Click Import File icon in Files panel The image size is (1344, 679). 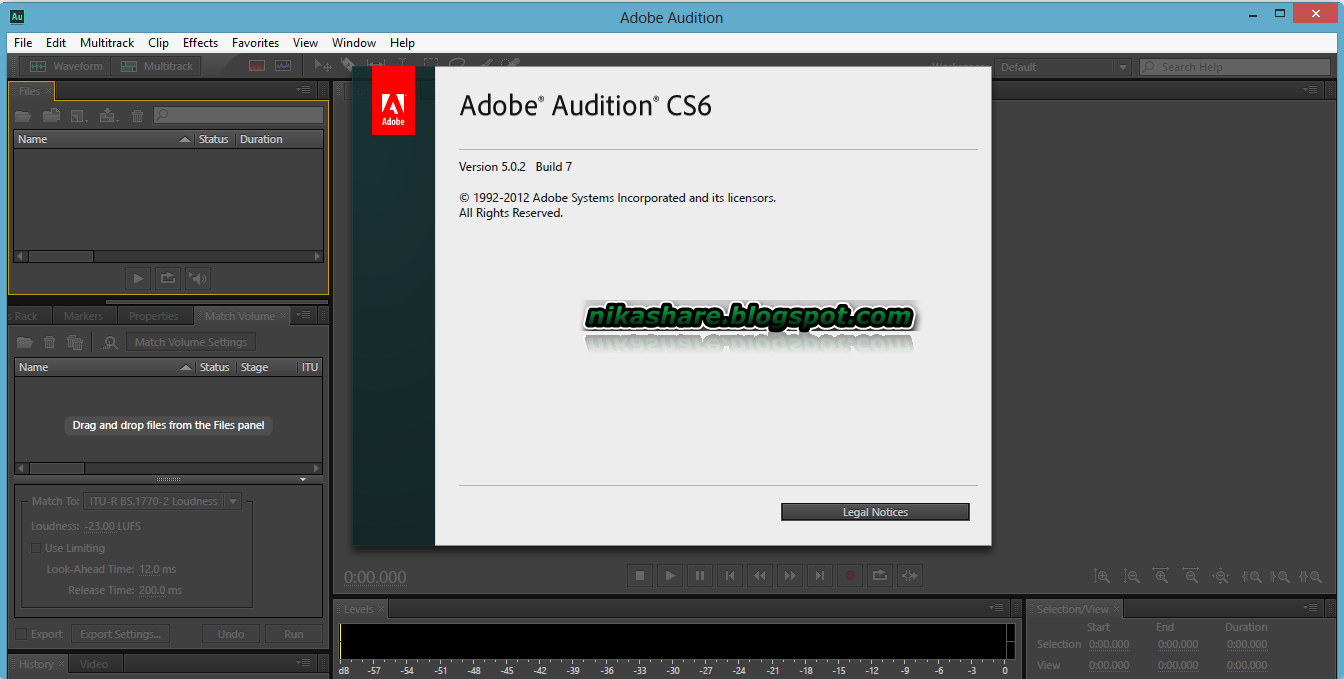(51, 116)
